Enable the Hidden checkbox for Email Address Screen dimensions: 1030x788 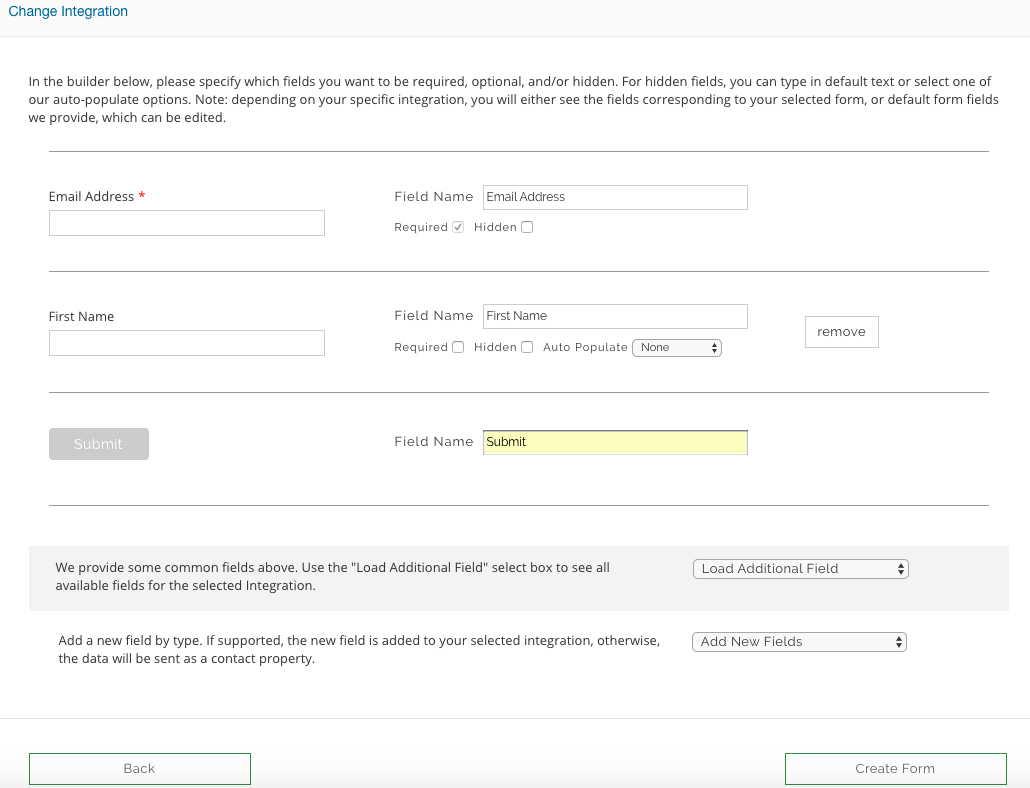click(527, 227)
